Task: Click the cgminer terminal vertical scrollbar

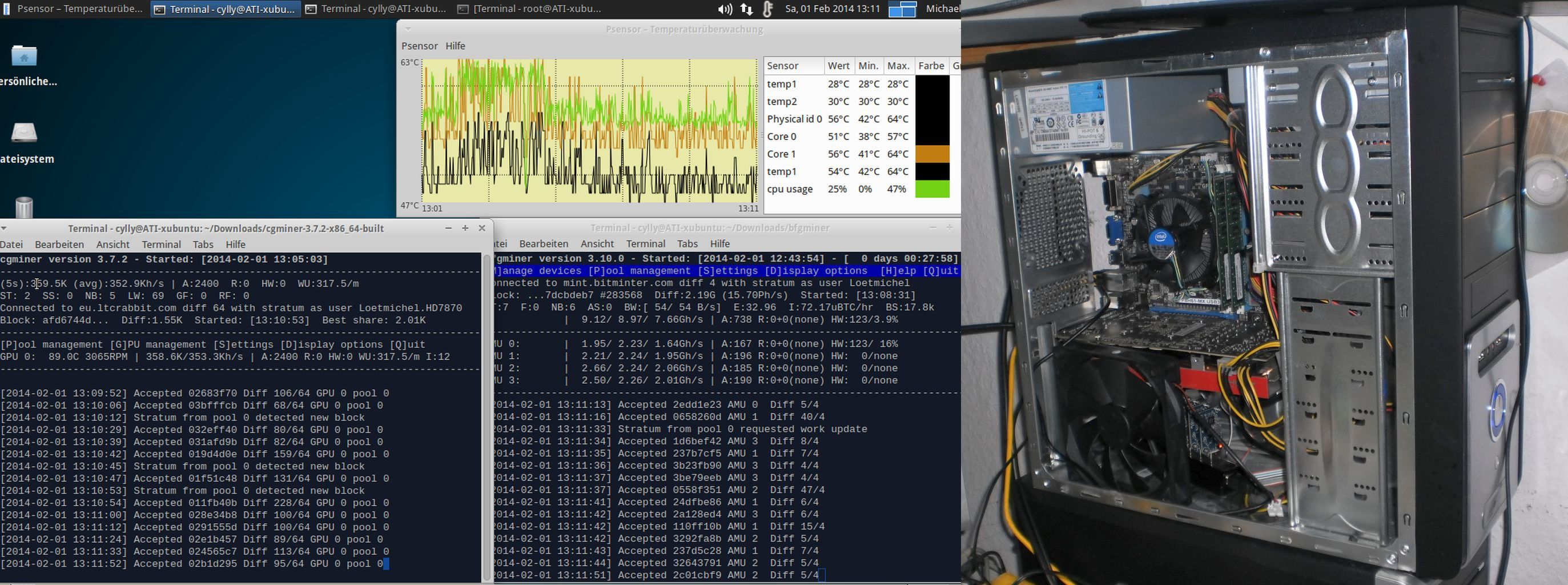Action: tap(487, 418)
